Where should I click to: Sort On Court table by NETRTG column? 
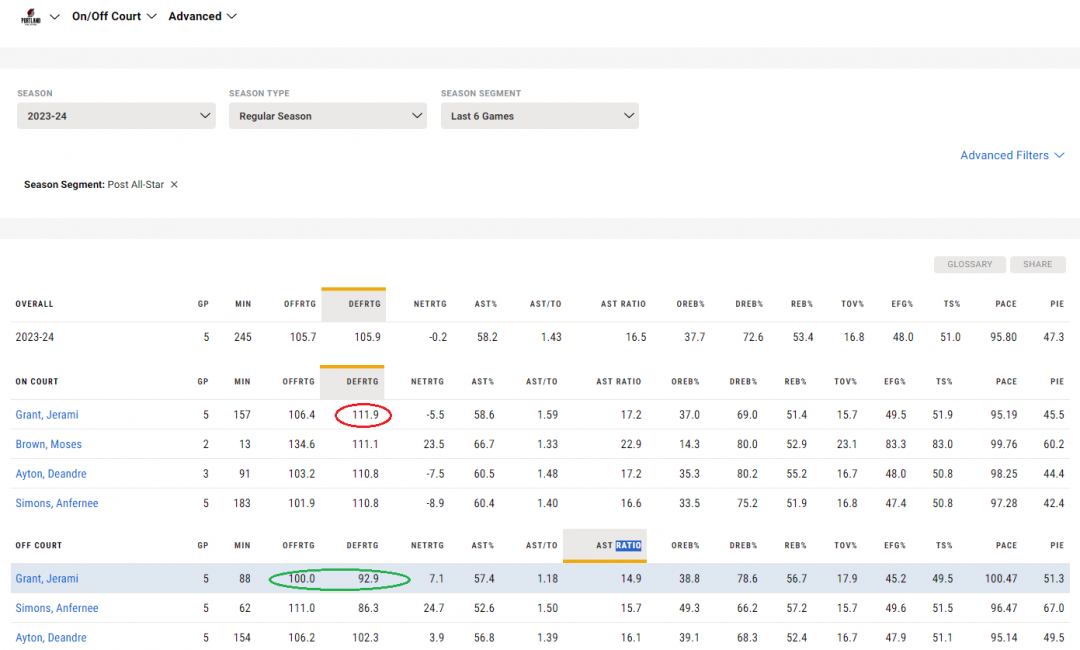click(x=427, y=381)
